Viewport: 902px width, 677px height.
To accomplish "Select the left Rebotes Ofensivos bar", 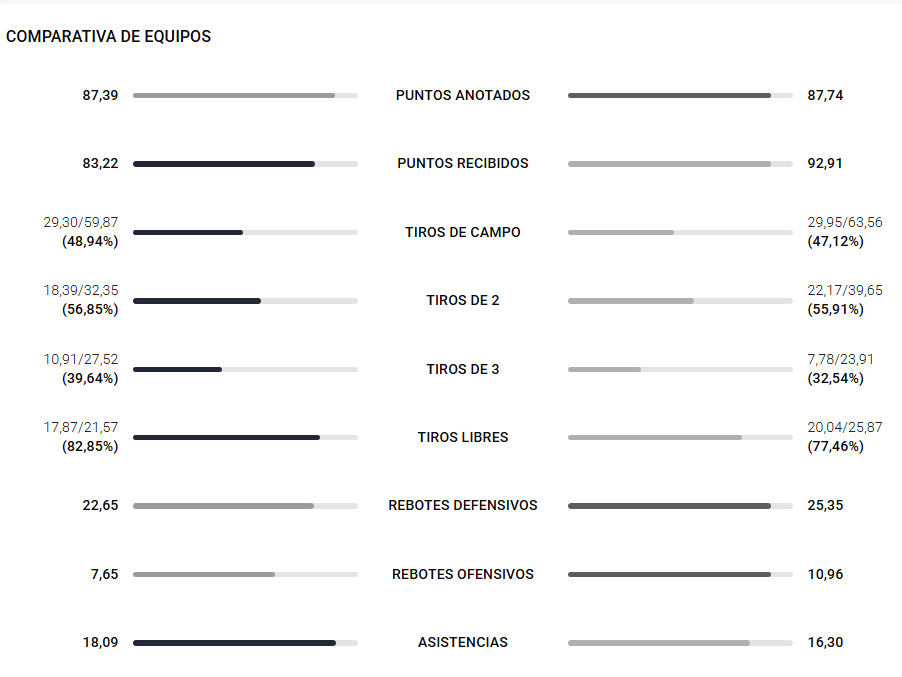I will pos(245,575).
